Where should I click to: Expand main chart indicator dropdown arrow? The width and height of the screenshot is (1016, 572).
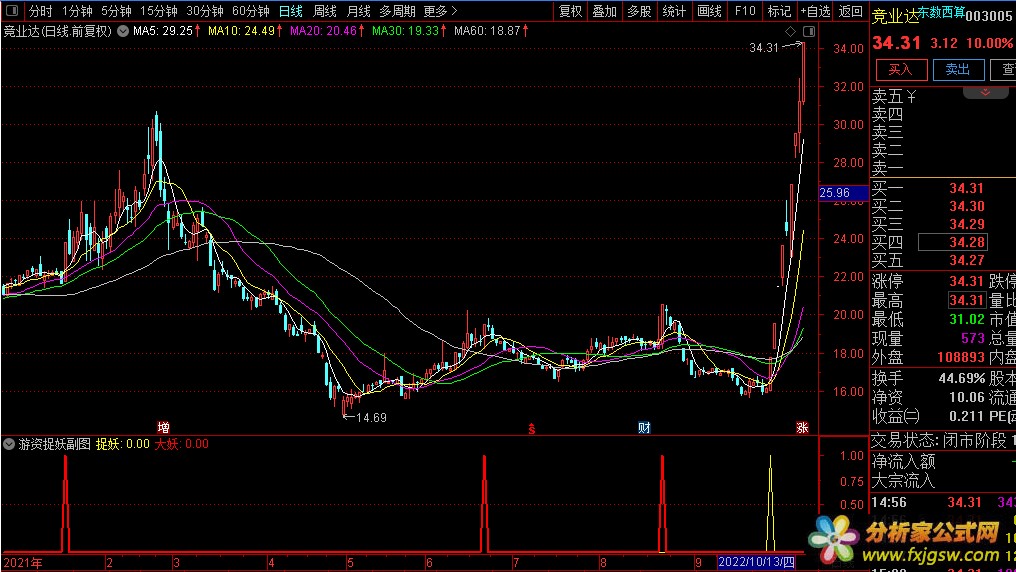pyautogui.click(x=122, y=30)
